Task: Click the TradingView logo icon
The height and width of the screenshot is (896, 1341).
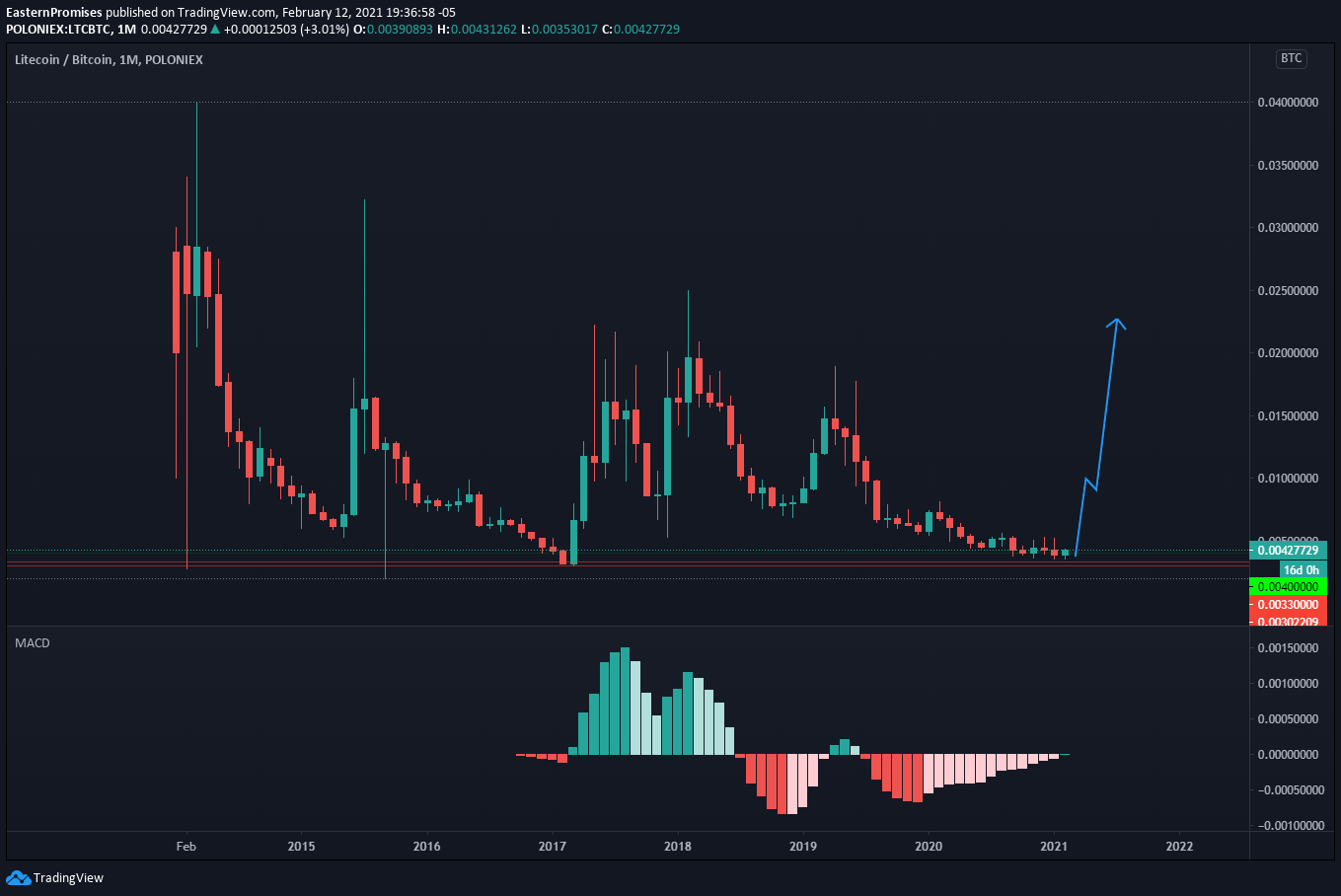Action: (18, 877)
